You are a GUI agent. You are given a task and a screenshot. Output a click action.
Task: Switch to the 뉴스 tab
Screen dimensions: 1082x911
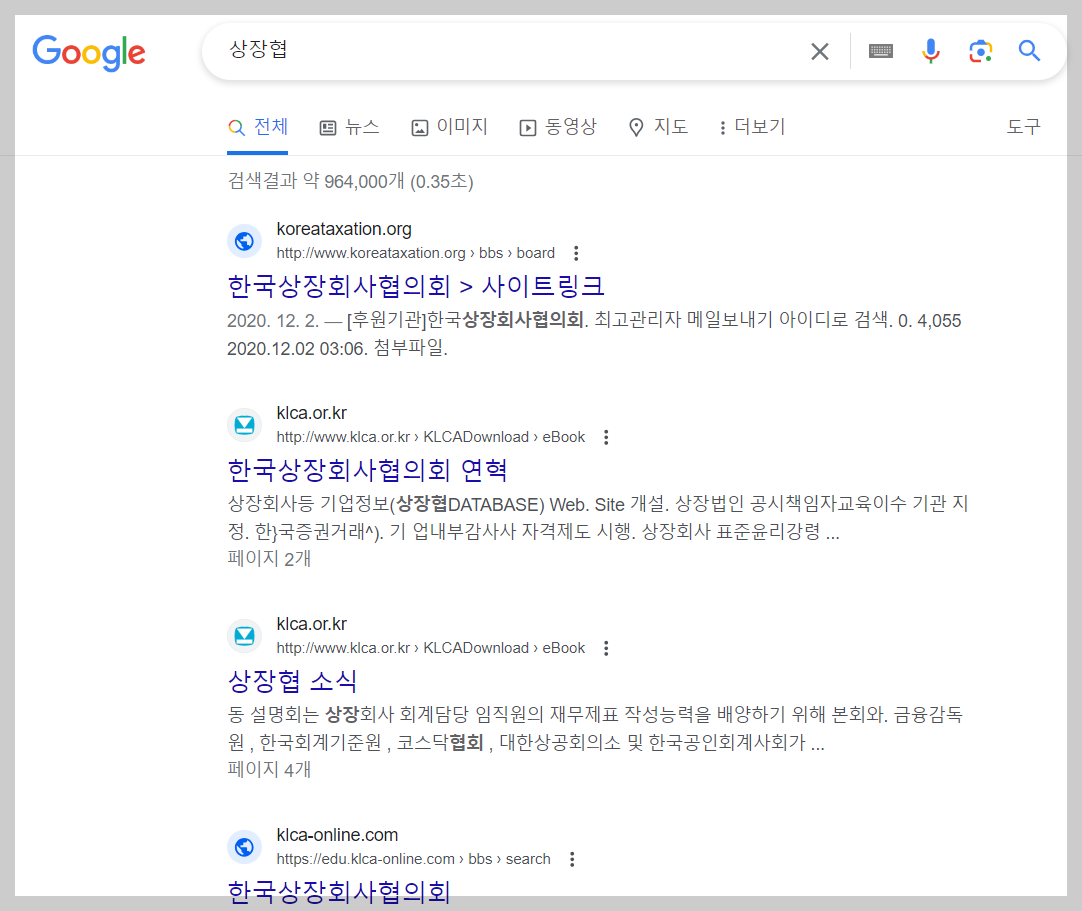[x=349, y=127]
